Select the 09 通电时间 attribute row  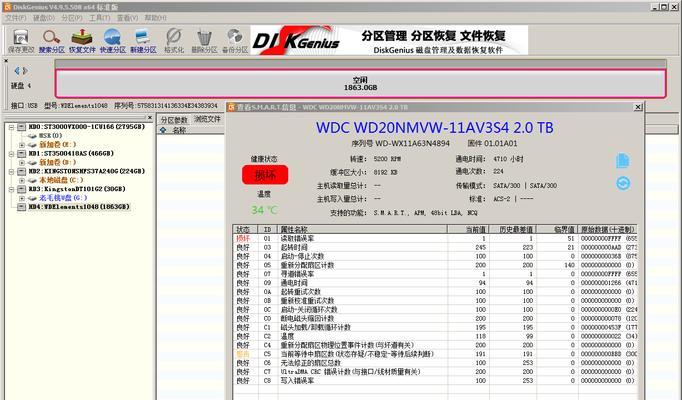pos(435,283)
